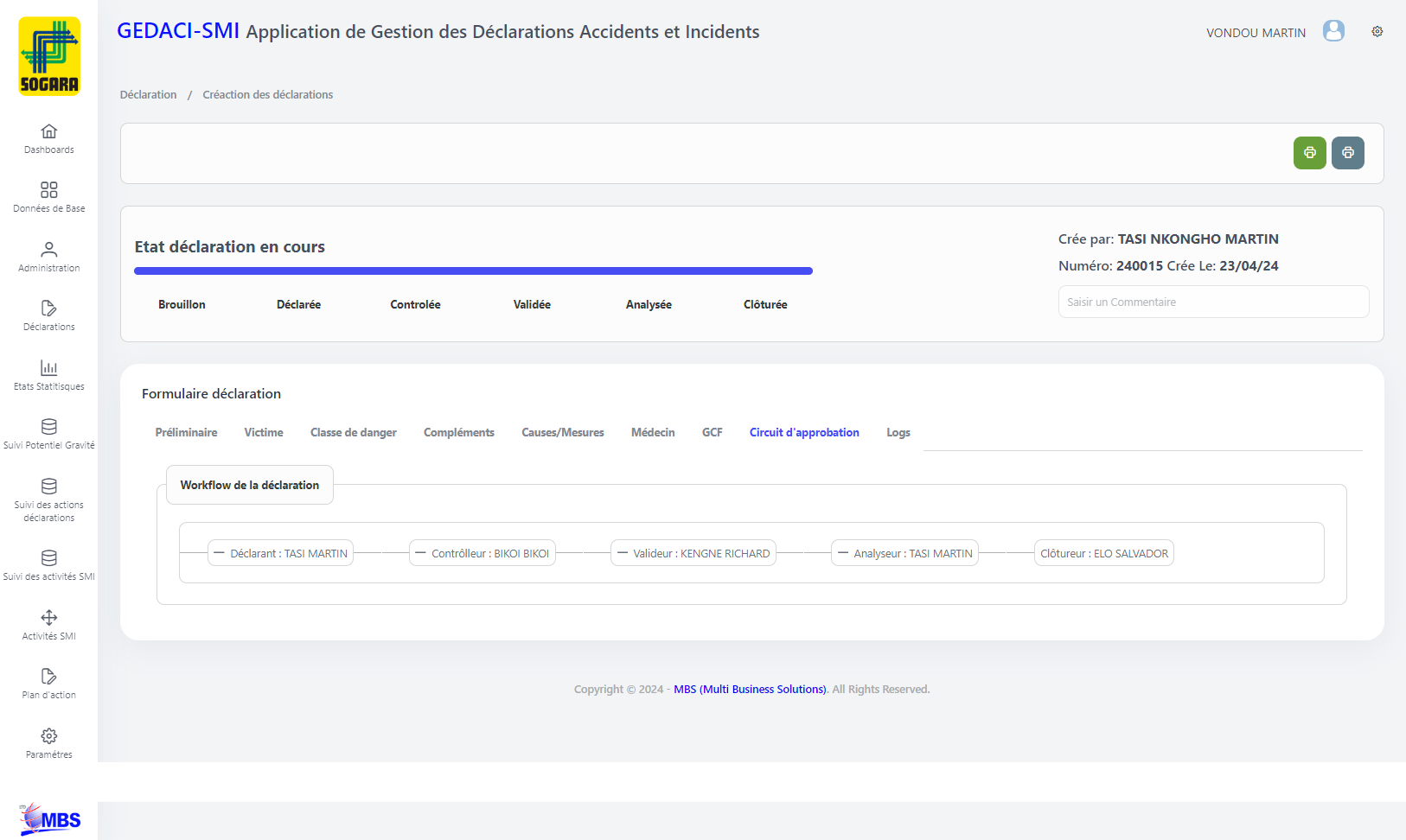This screenshot has height=840, width=1406.
Task: Click the creation date 23/04/24
Action: (x=1249, y=266)
